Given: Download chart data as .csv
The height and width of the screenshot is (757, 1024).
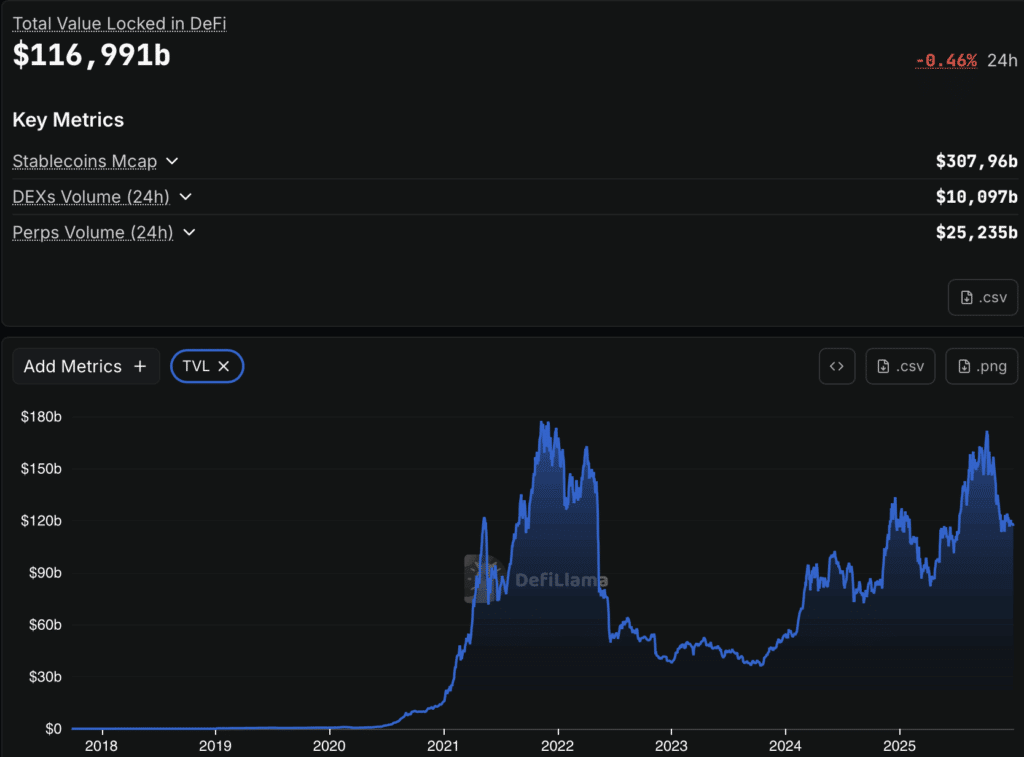Looking at the screenshot, I should point(900,366).
